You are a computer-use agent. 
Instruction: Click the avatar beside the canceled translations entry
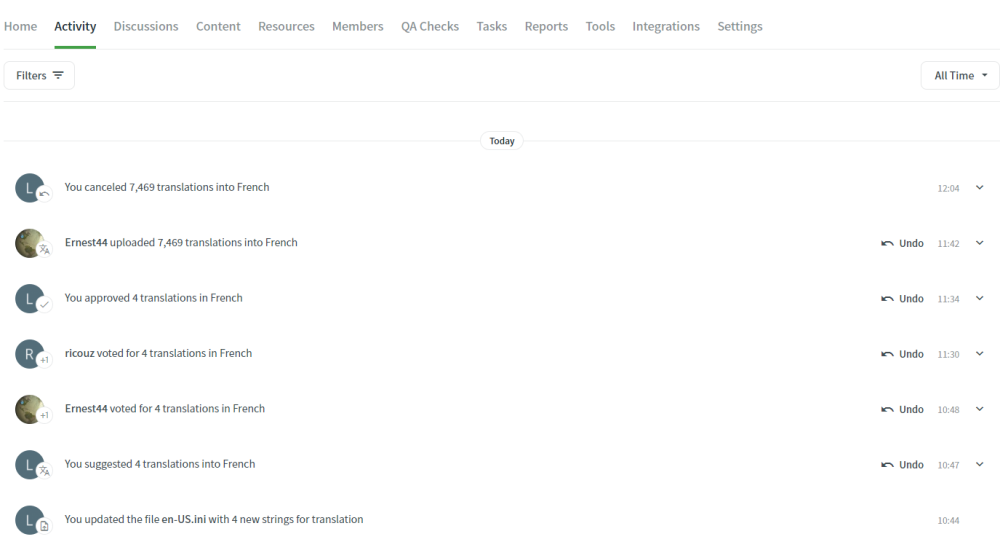pyautogui.click(x=29, y=187)
